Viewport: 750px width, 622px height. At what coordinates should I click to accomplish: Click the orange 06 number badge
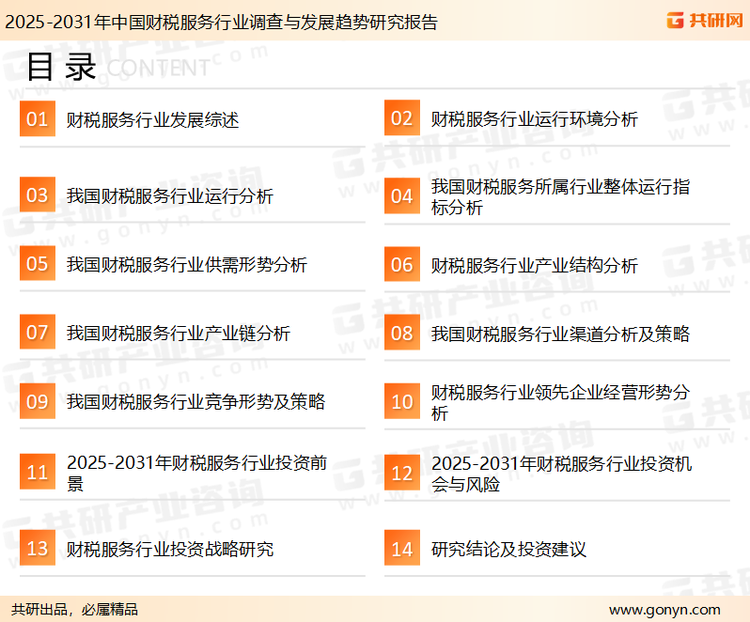pyautogui.click(x=402, y=264)
